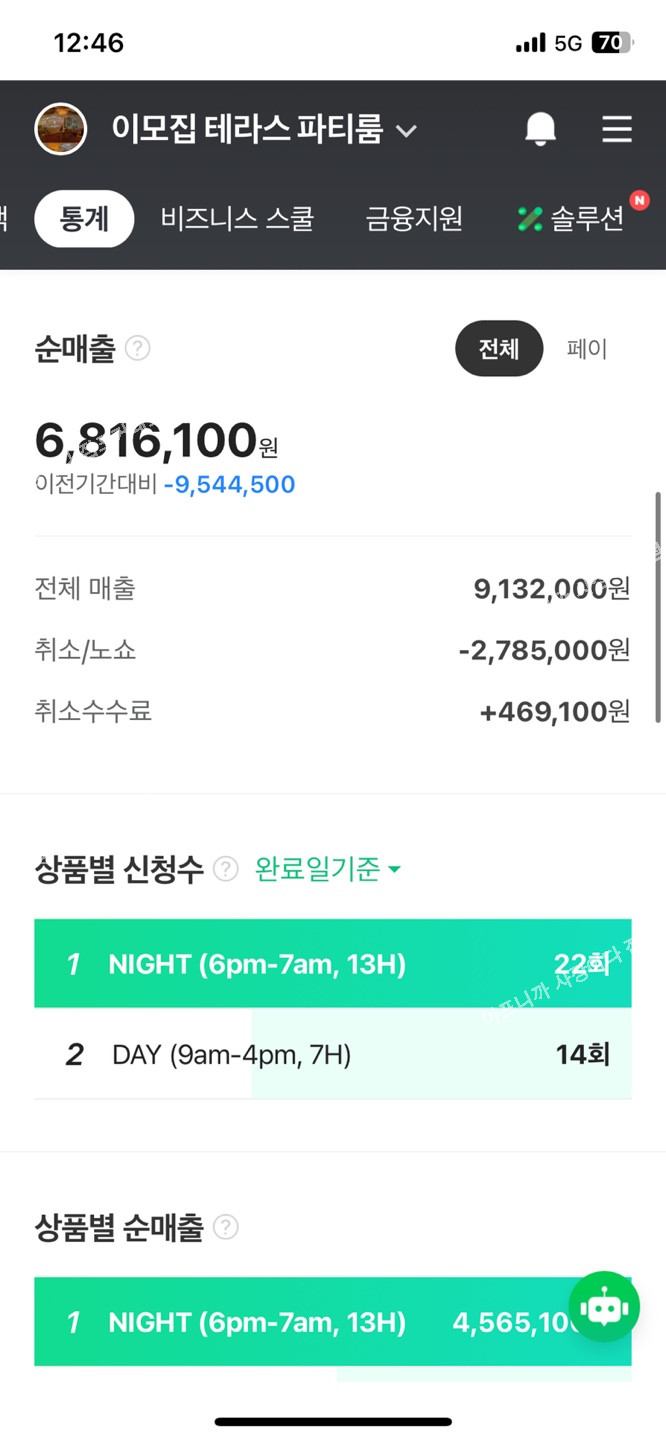Tap the help icon beside 상품별 신청수

pyautogui.click(x=227, y=869)
